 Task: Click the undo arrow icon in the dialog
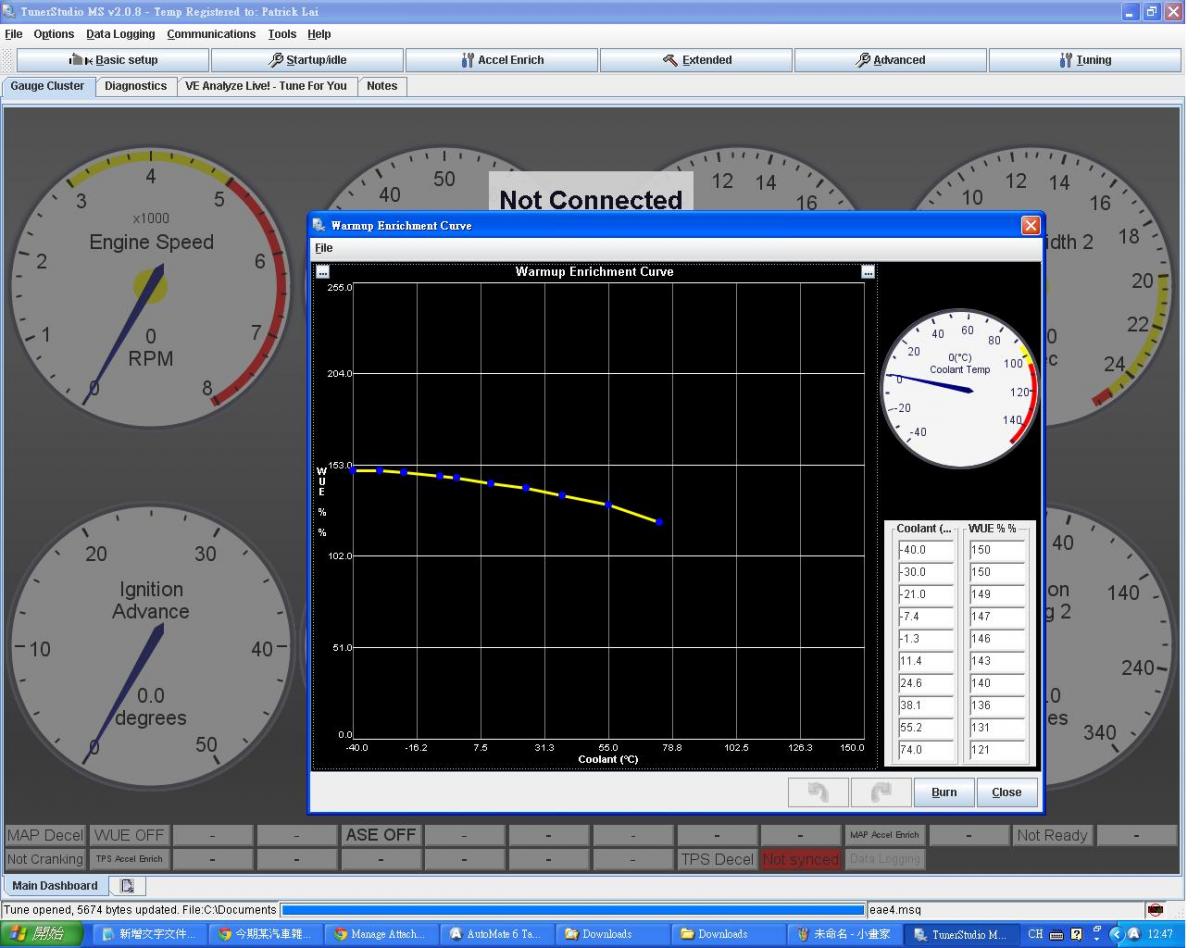coord(818,792)
